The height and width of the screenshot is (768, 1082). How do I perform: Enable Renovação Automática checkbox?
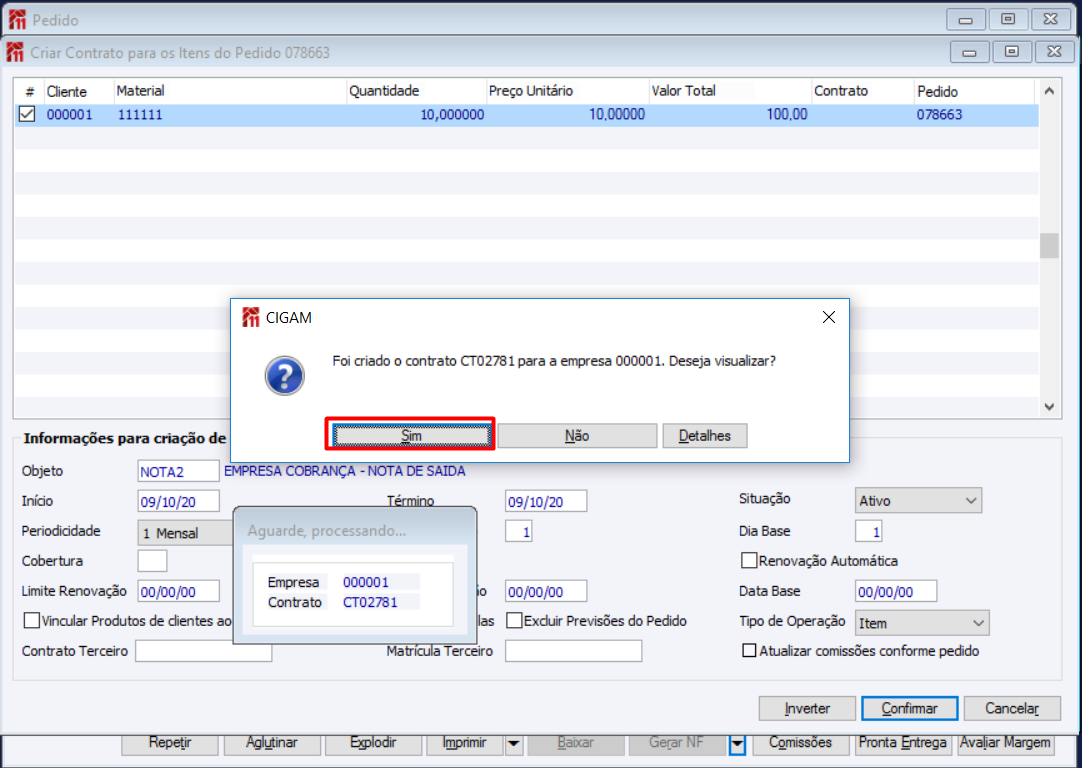[x=749, y=560]
